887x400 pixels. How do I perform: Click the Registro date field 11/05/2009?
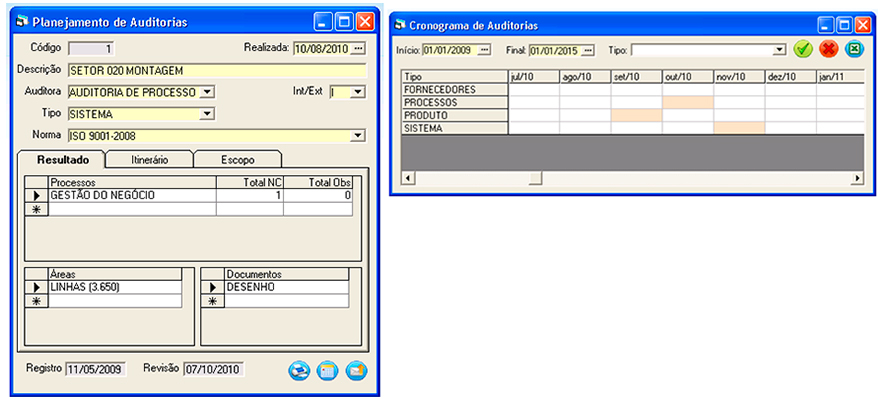tap(96, 369)
